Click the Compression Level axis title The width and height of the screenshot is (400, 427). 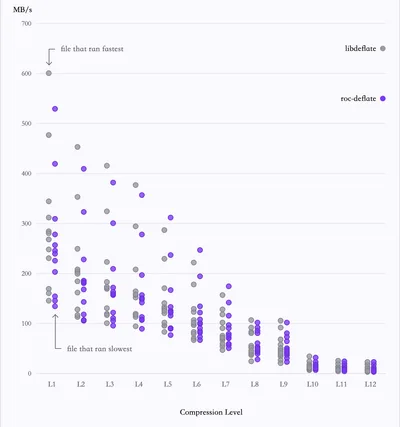click(211, 412)
